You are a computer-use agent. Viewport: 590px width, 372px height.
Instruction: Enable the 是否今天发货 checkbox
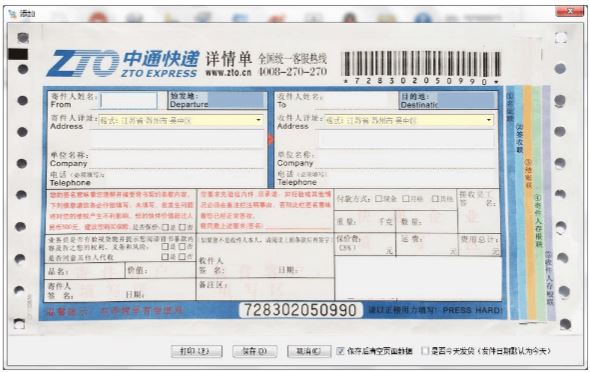point(425,351)
